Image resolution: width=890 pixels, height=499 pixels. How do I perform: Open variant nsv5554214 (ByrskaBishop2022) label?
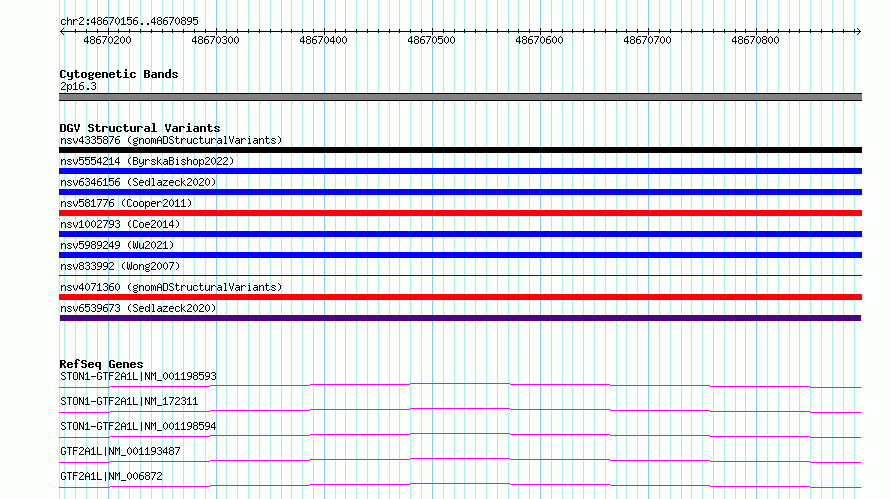click(x=147, y=161)
